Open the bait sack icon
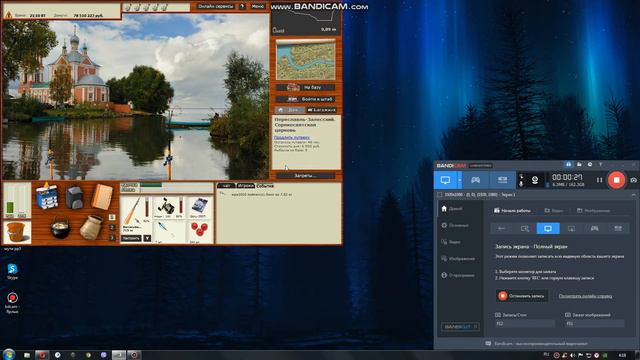The height and width of the screenshot is (360, 640). point(91,227)
